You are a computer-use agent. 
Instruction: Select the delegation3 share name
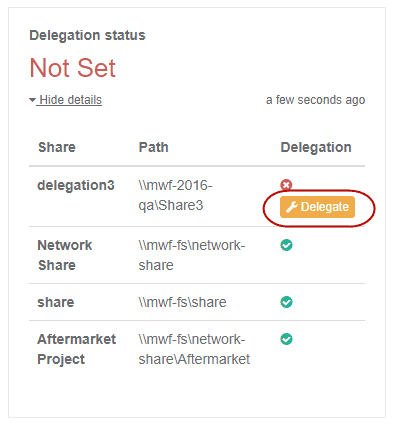coord(76,185)
